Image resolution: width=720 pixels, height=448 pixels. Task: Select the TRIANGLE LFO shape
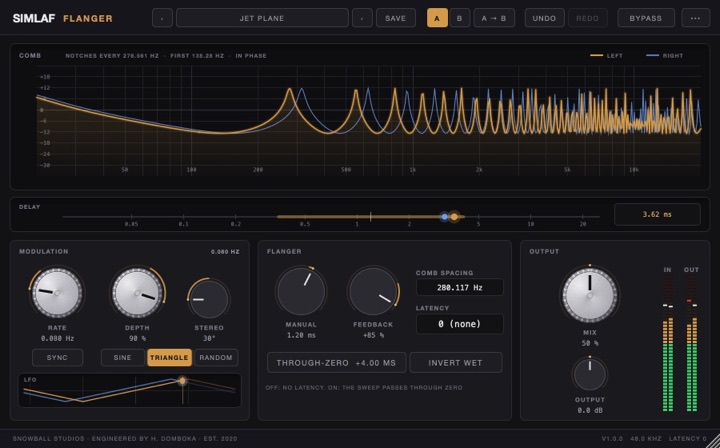pyautogui.click(x=169, y=358)
